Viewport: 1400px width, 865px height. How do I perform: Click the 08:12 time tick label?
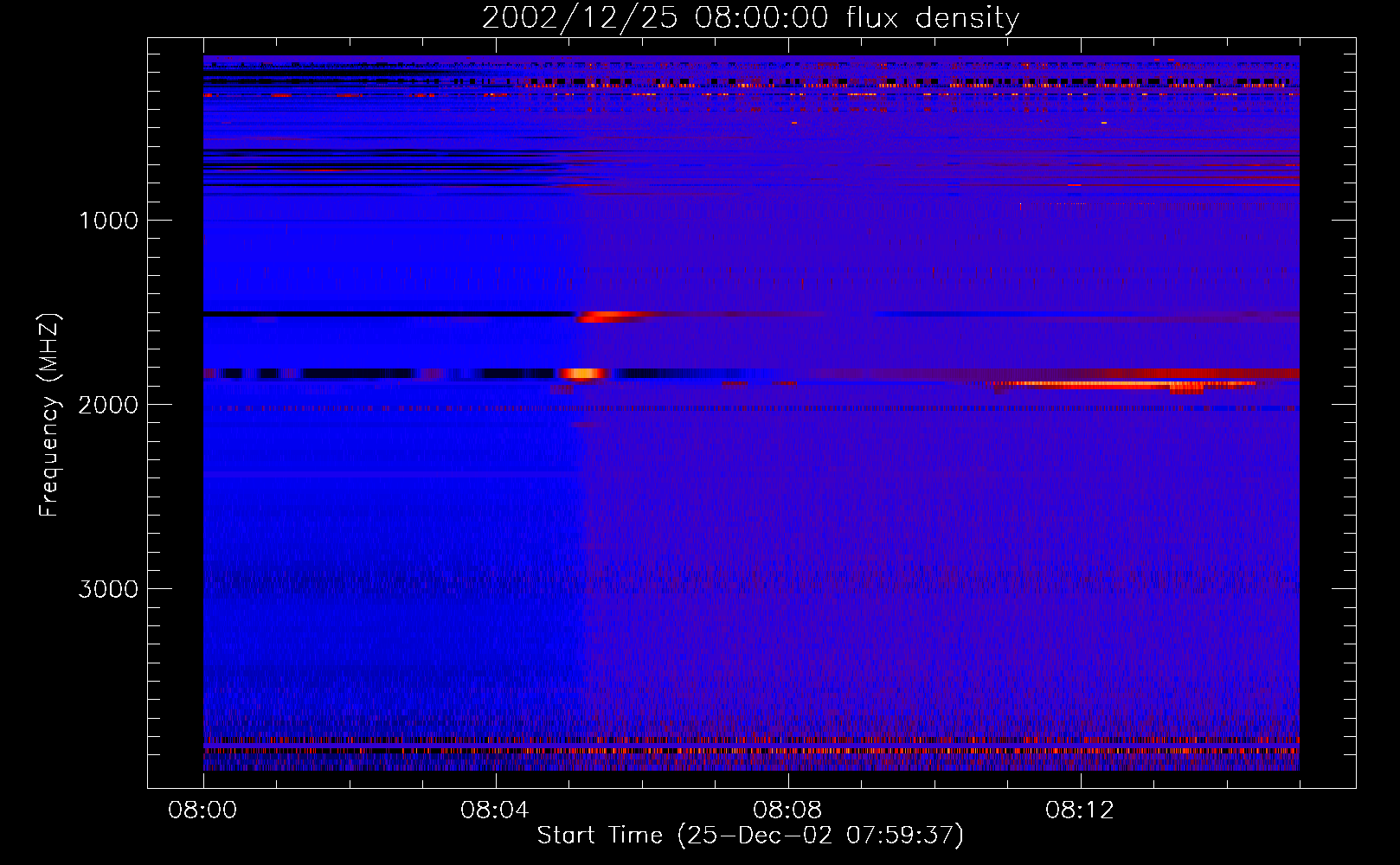click(x=1080, y=811)
